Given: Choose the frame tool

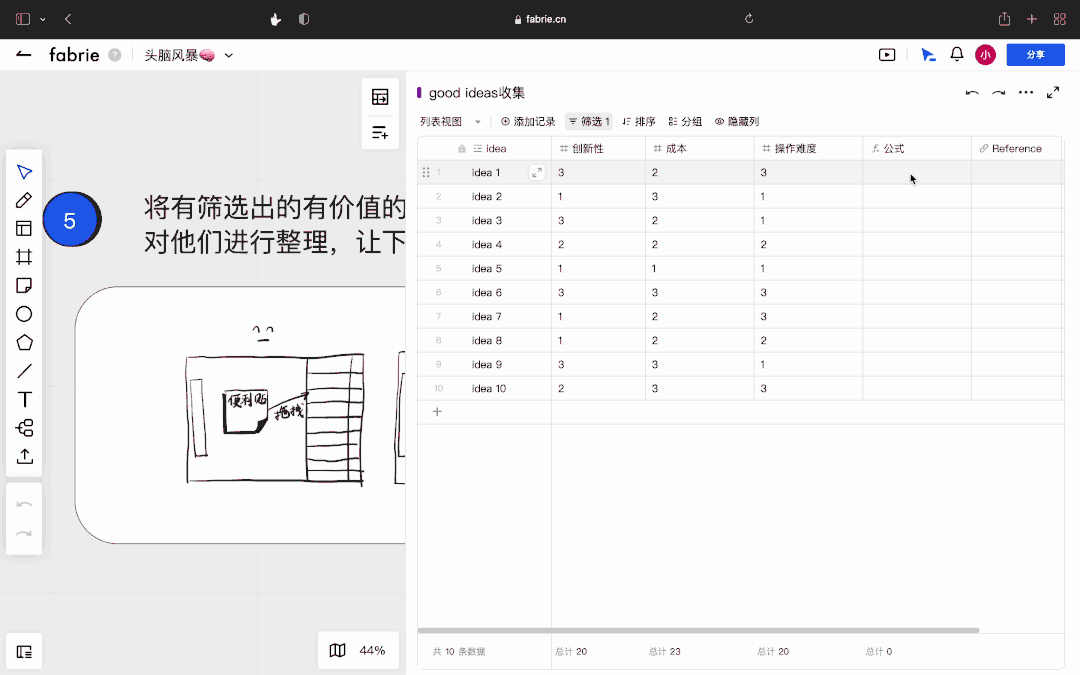Looking at the screenshot, I should (24, 257).
